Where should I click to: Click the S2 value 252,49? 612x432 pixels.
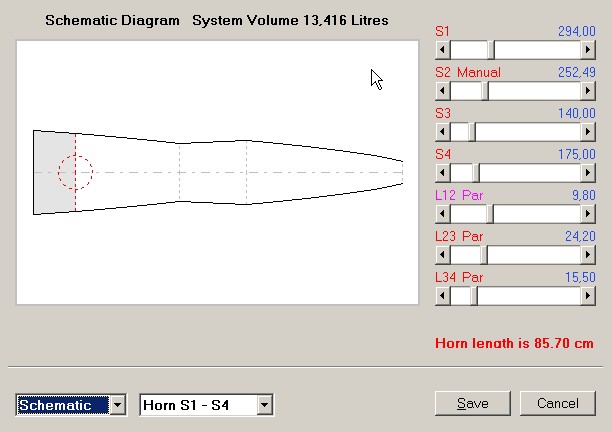point(577,72)
